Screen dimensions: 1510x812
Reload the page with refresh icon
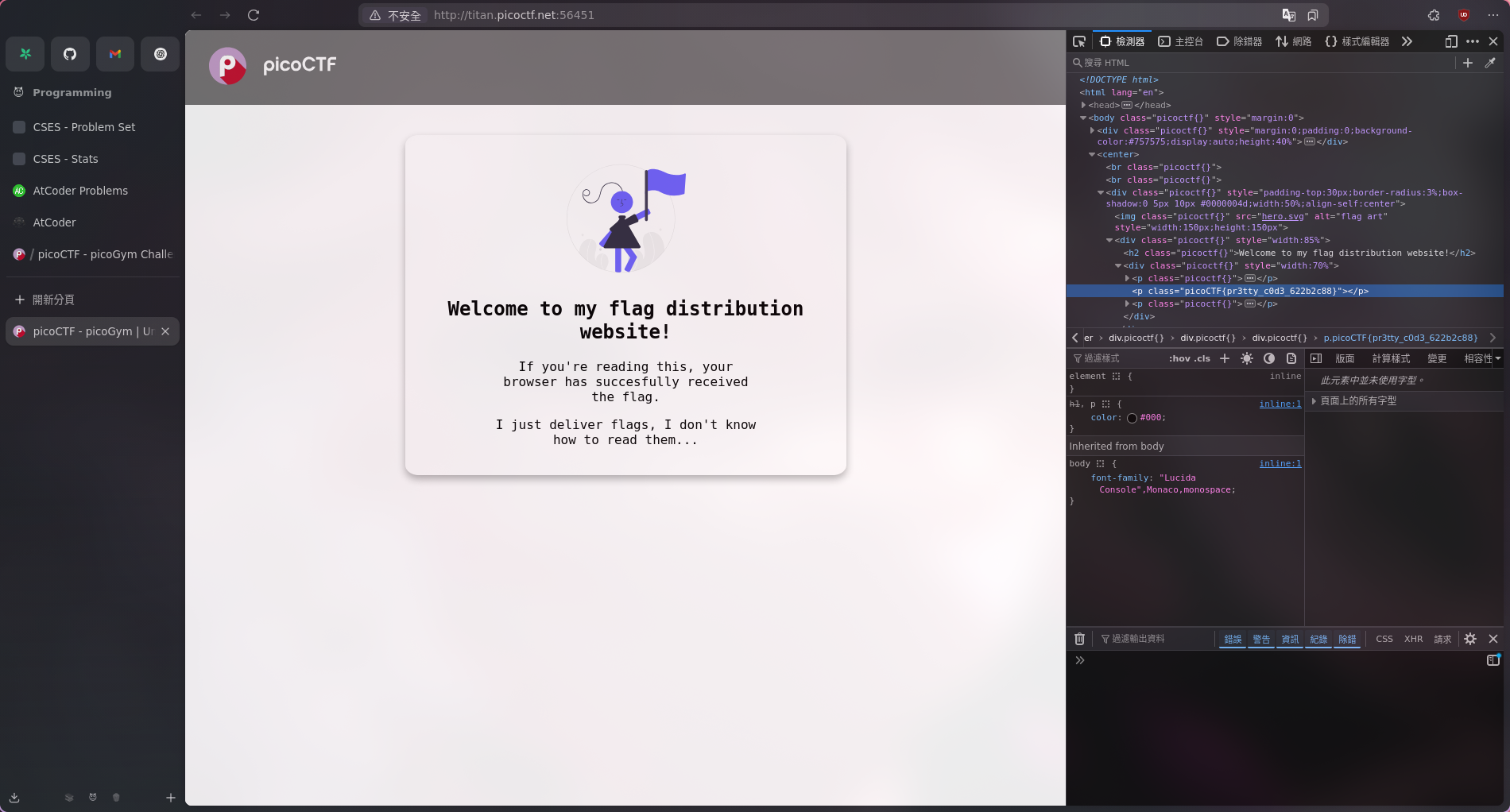[x=254, y=15]
